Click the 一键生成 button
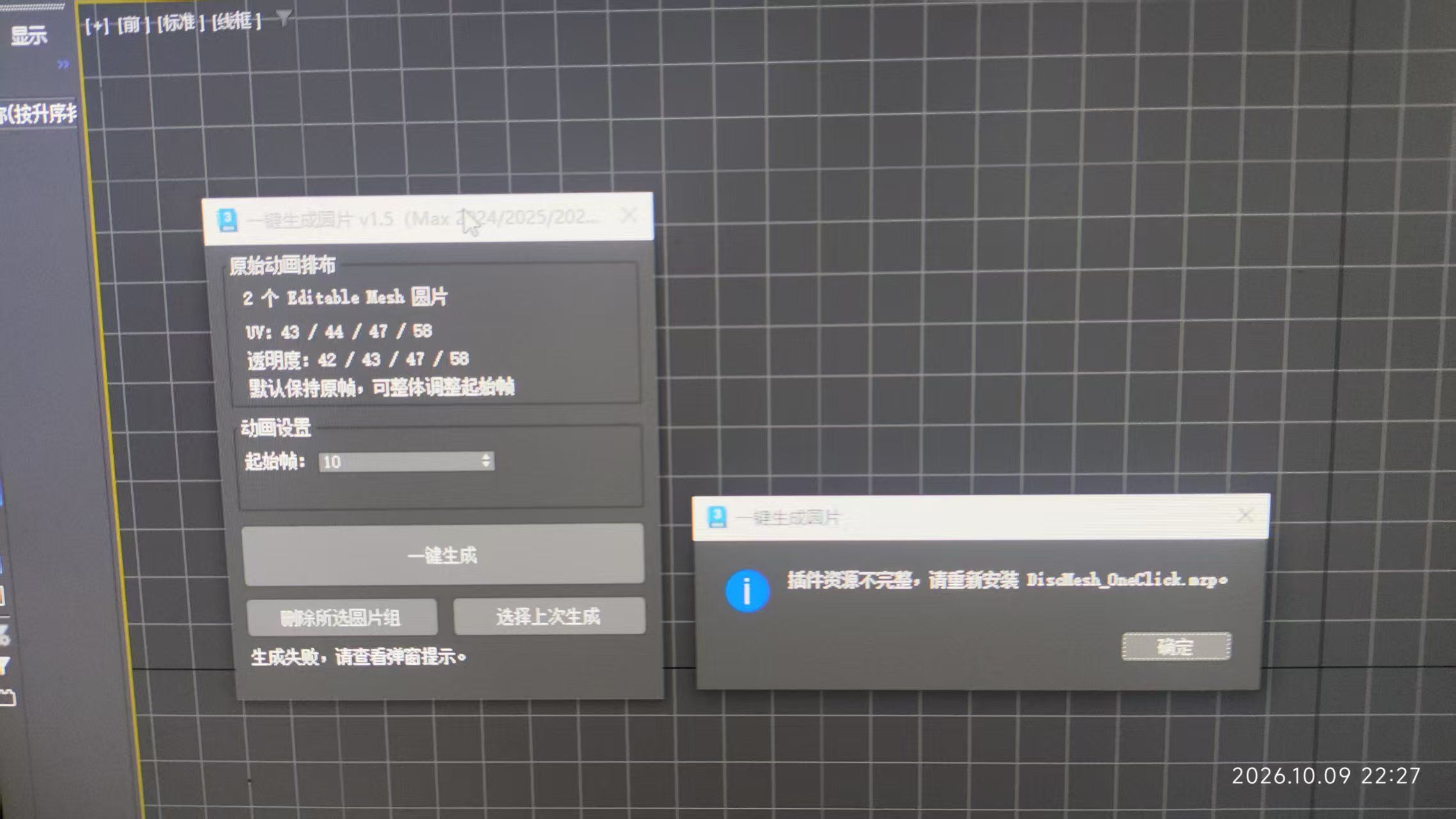Screen dimensions: 1456x819 (x=443, y=555)
